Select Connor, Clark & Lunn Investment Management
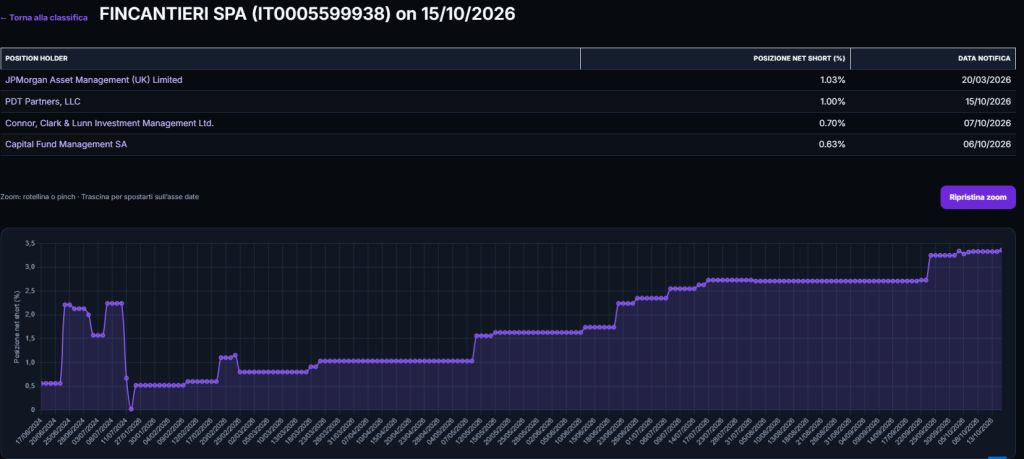The height and width of the screenshot is (459, 1024). 109,123
